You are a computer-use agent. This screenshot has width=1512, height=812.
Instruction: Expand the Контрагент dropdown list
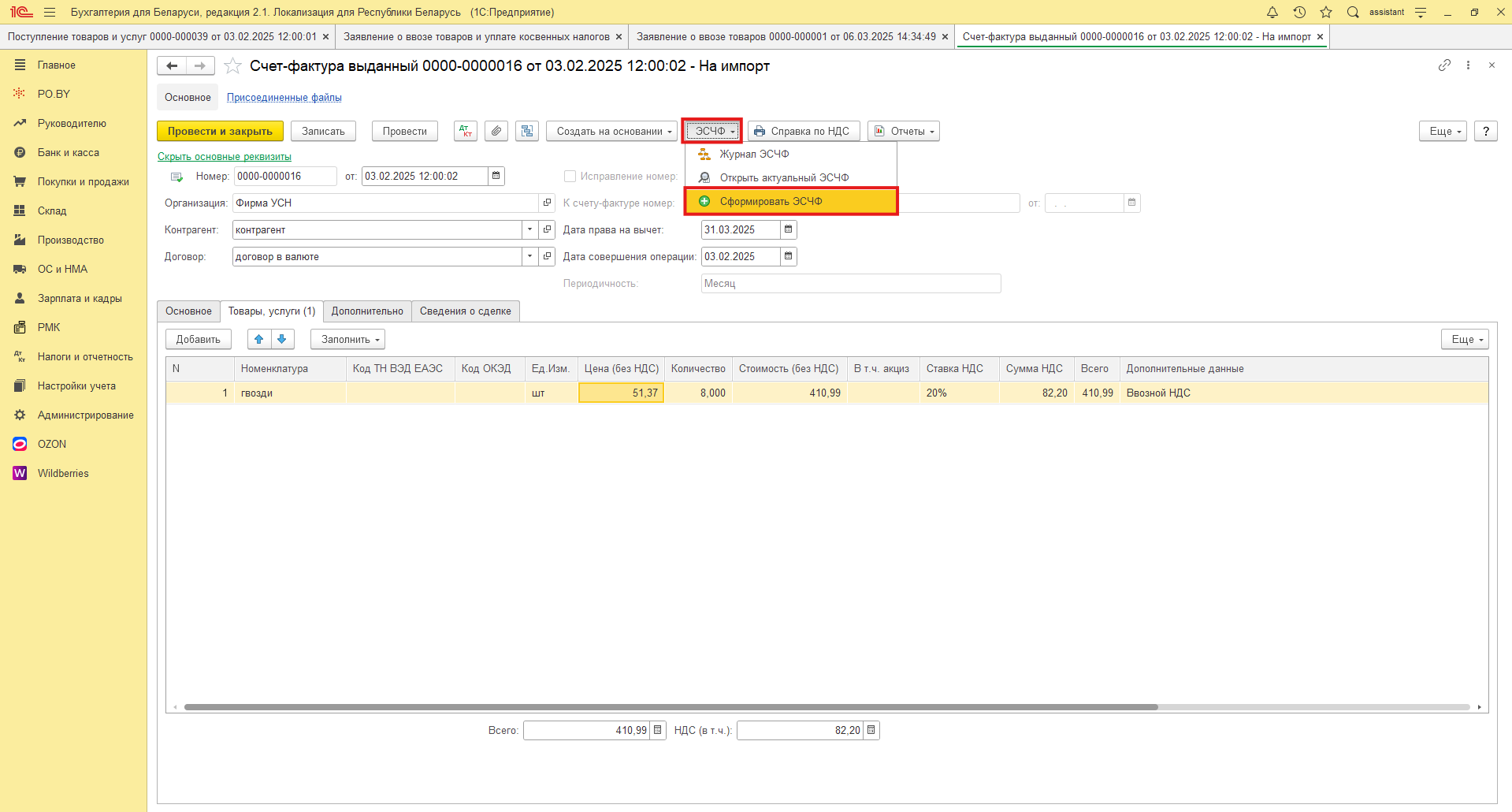(x=529, y=229)
